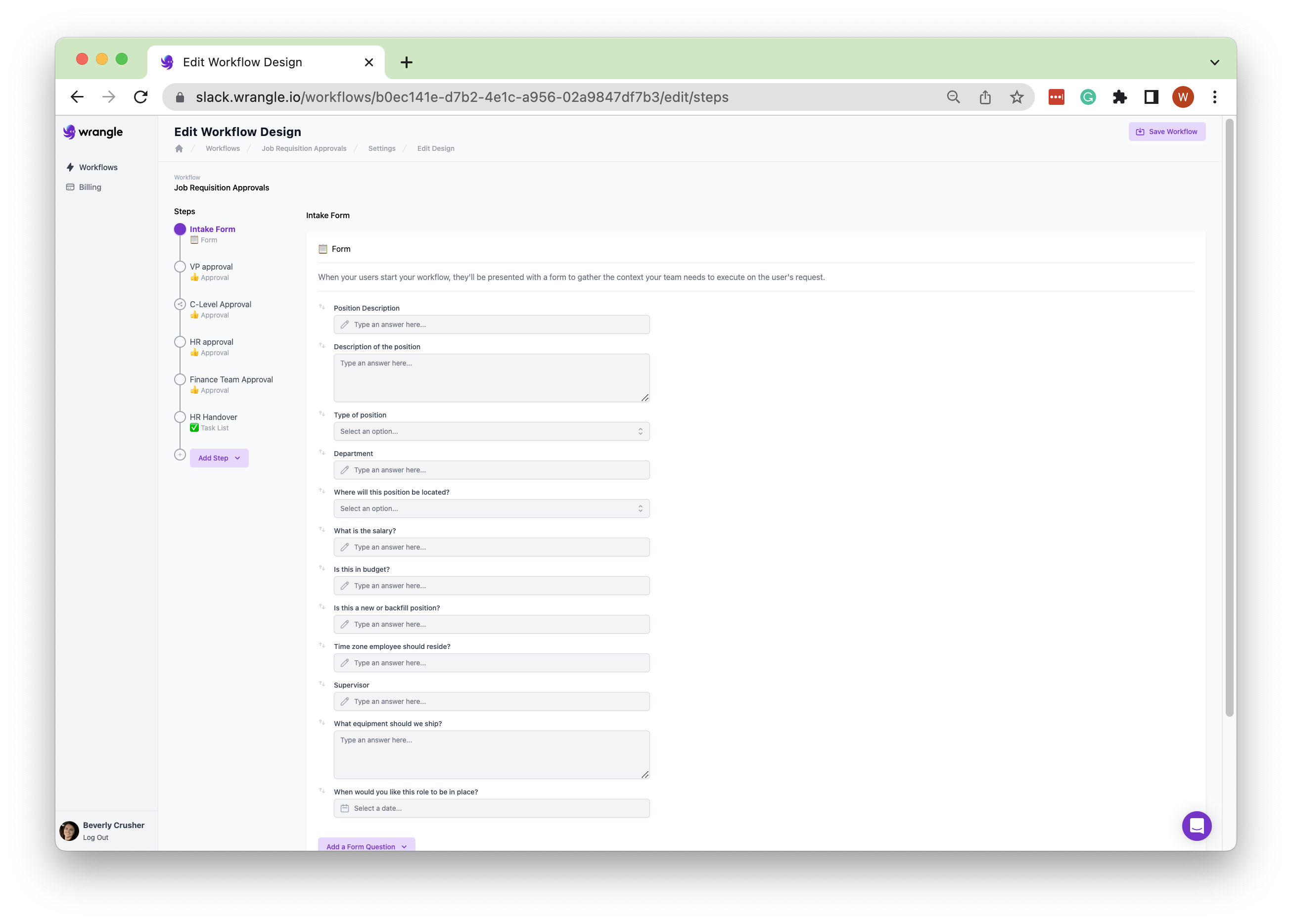The height and width of the screenshot is (924, 1292).
Task: Click the Grammarly extension icon
Action: 1088,97
